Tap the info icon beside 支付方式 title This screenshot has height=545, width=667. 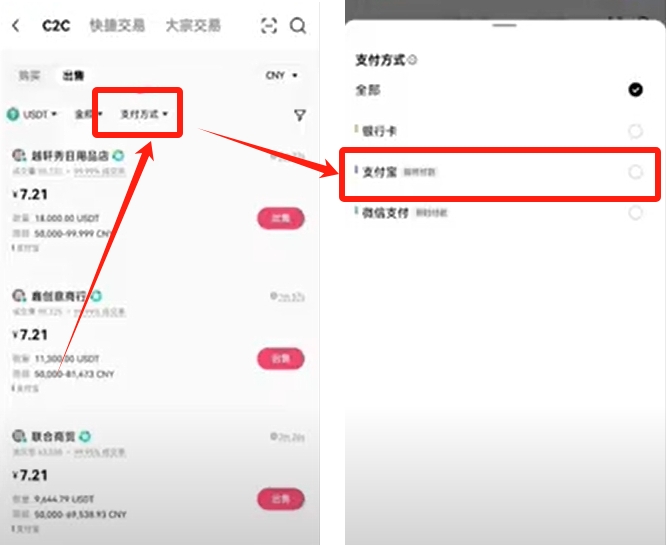(412, 60)
